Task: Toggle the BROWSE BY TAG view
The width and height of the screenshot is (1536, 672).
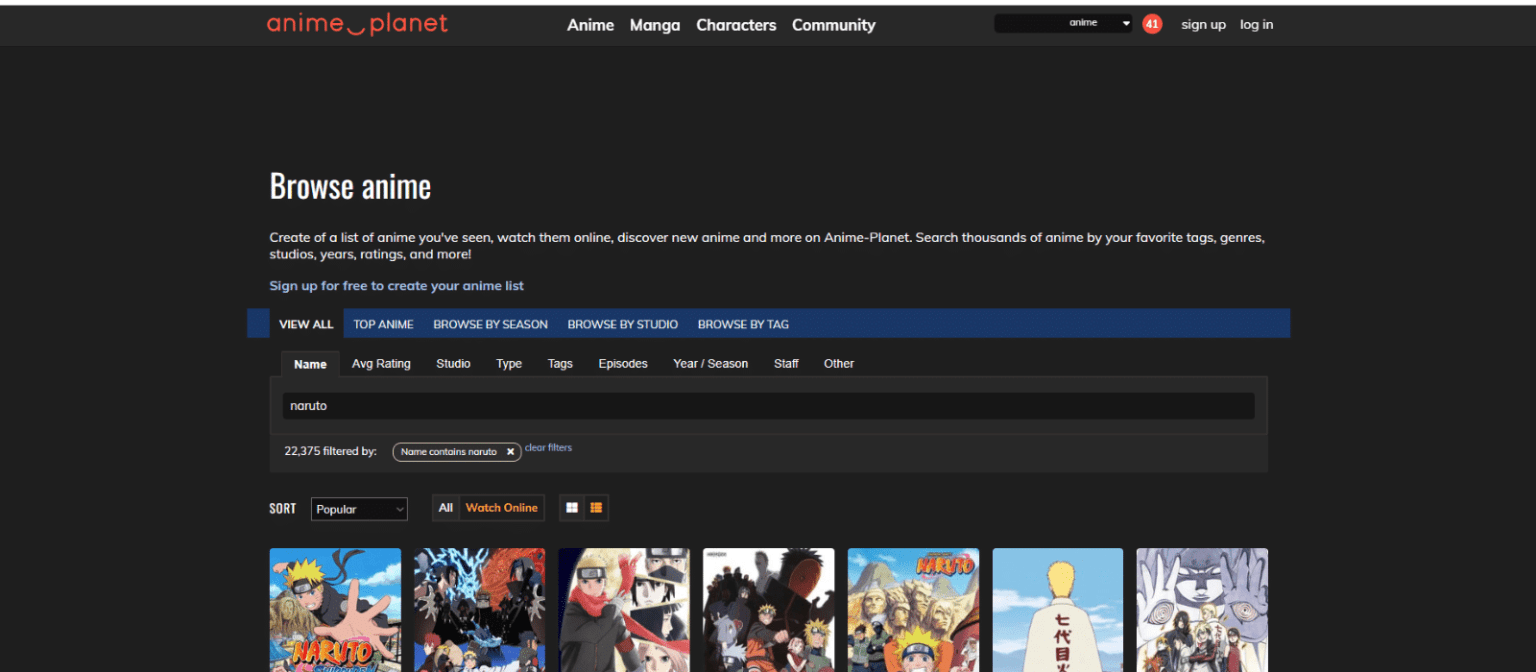Action: tap(743, 323)
